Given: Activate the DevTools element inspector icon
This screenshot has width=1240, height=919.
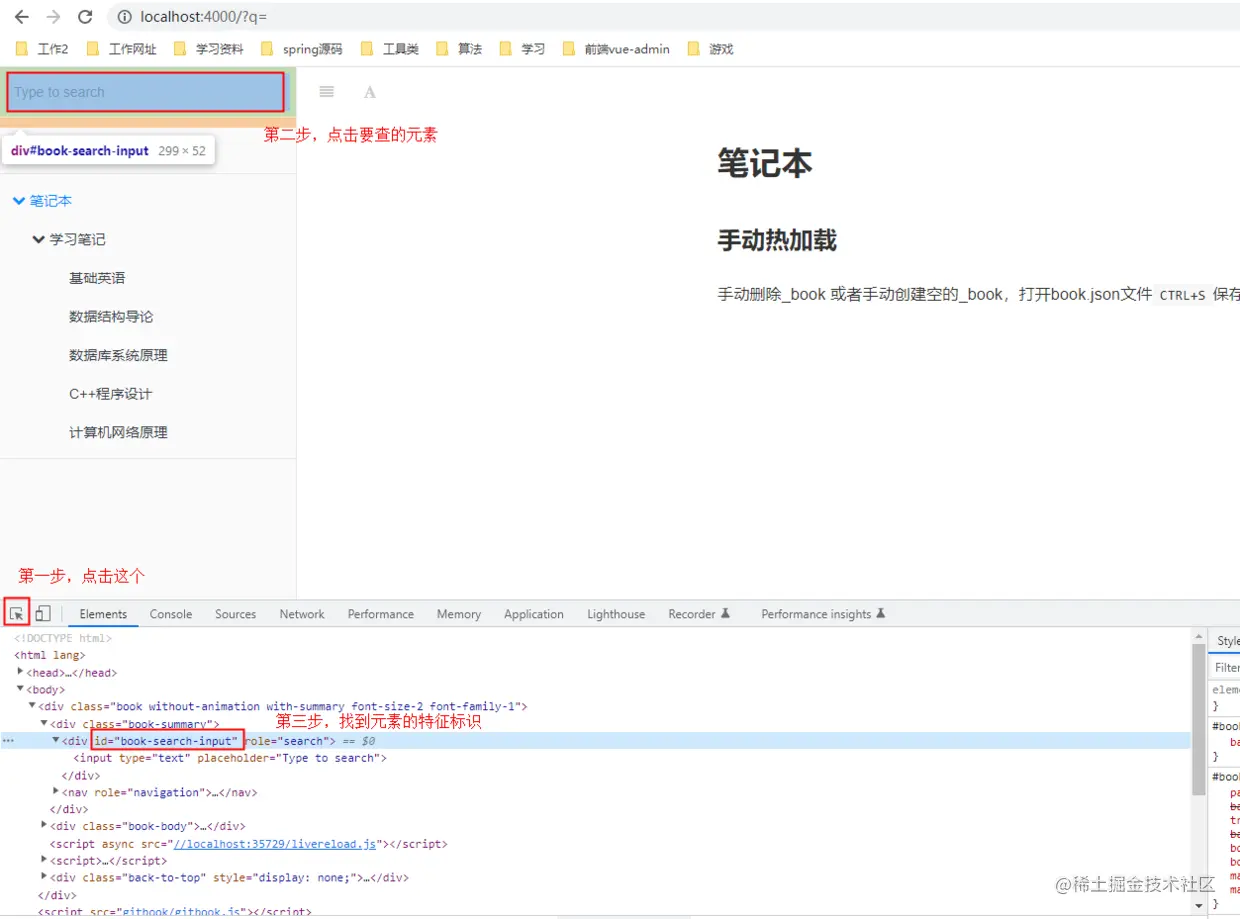Looking at the screenshot, I should tap(17, 613).
